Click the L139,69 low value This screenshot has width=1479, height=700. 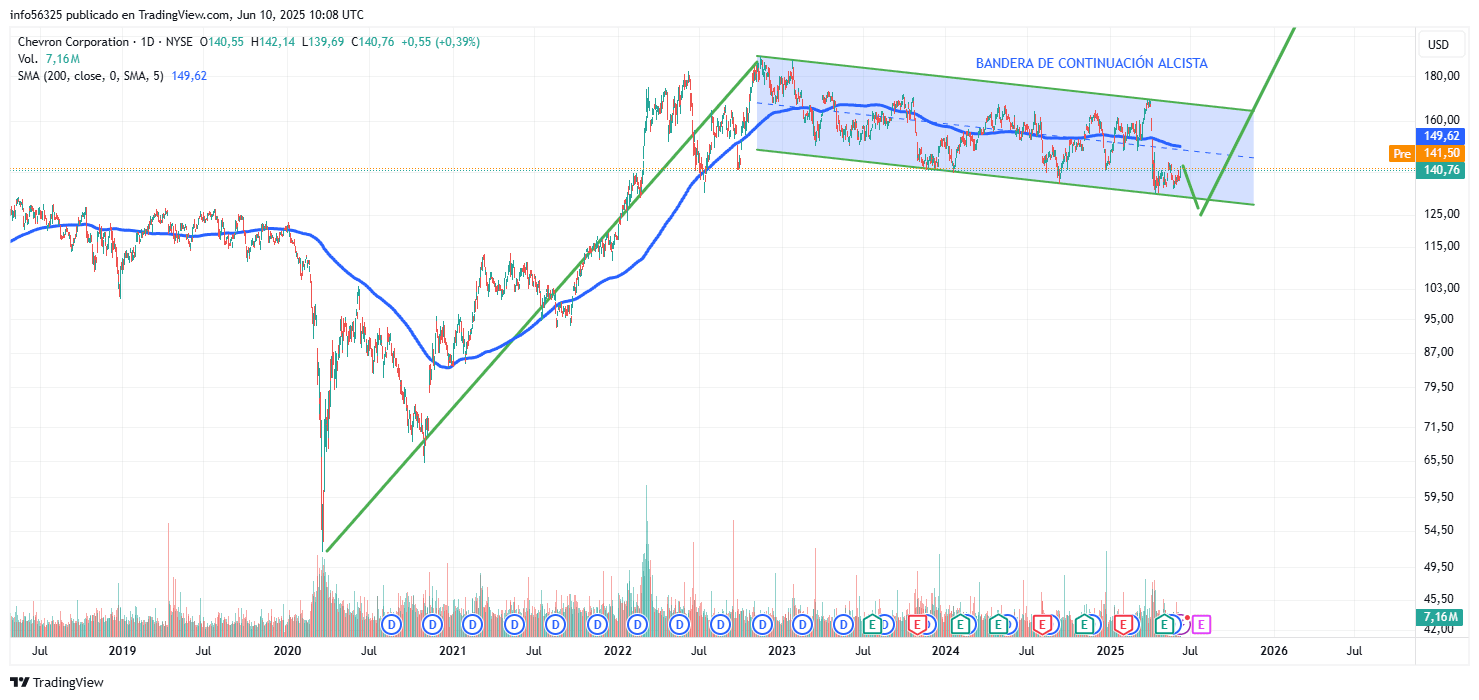click(323, 42)
